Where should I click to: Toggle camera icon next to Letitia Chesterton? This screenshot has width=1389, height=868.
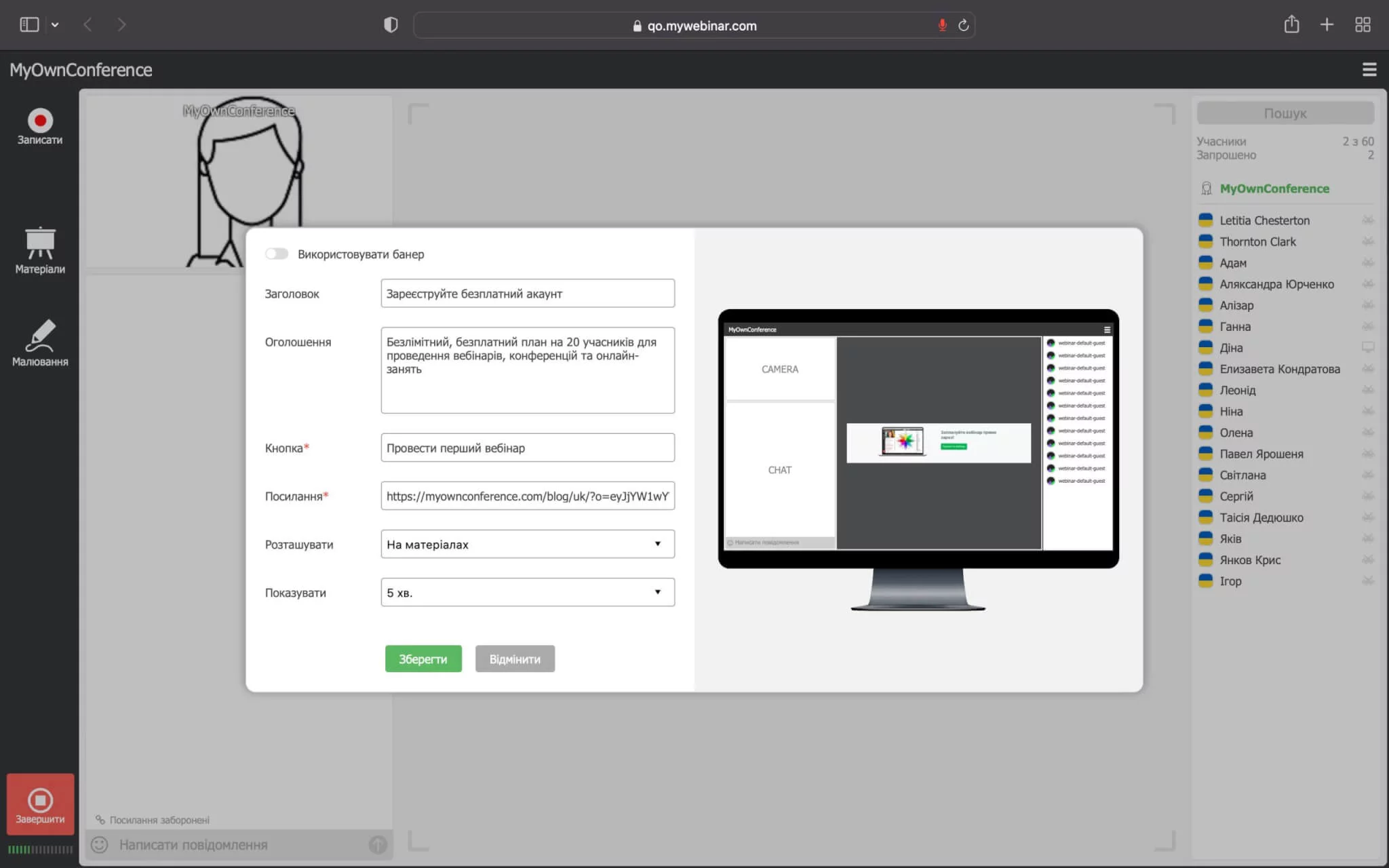[1367, 220]
